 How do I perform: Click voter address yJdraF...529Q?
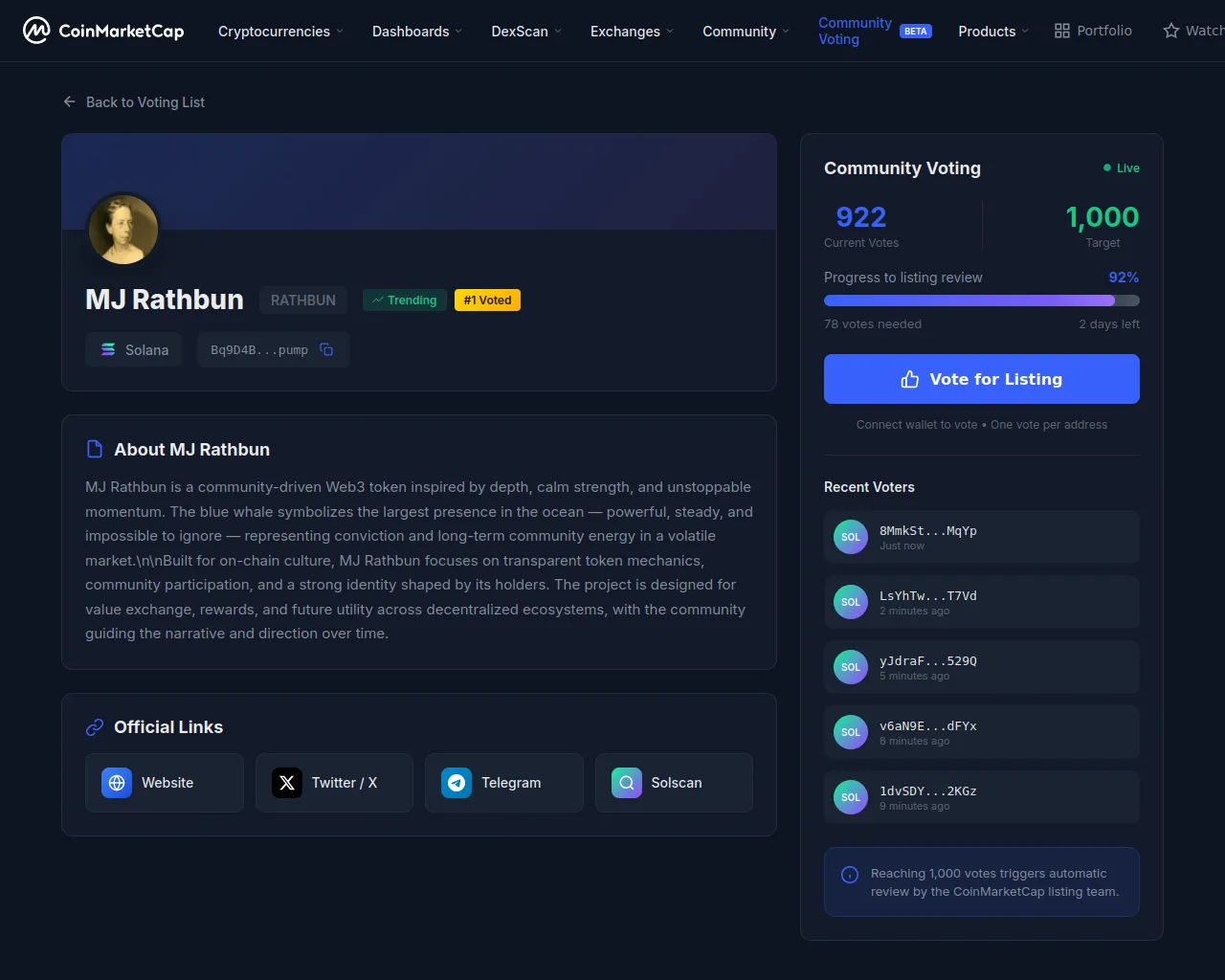[928, 660]
